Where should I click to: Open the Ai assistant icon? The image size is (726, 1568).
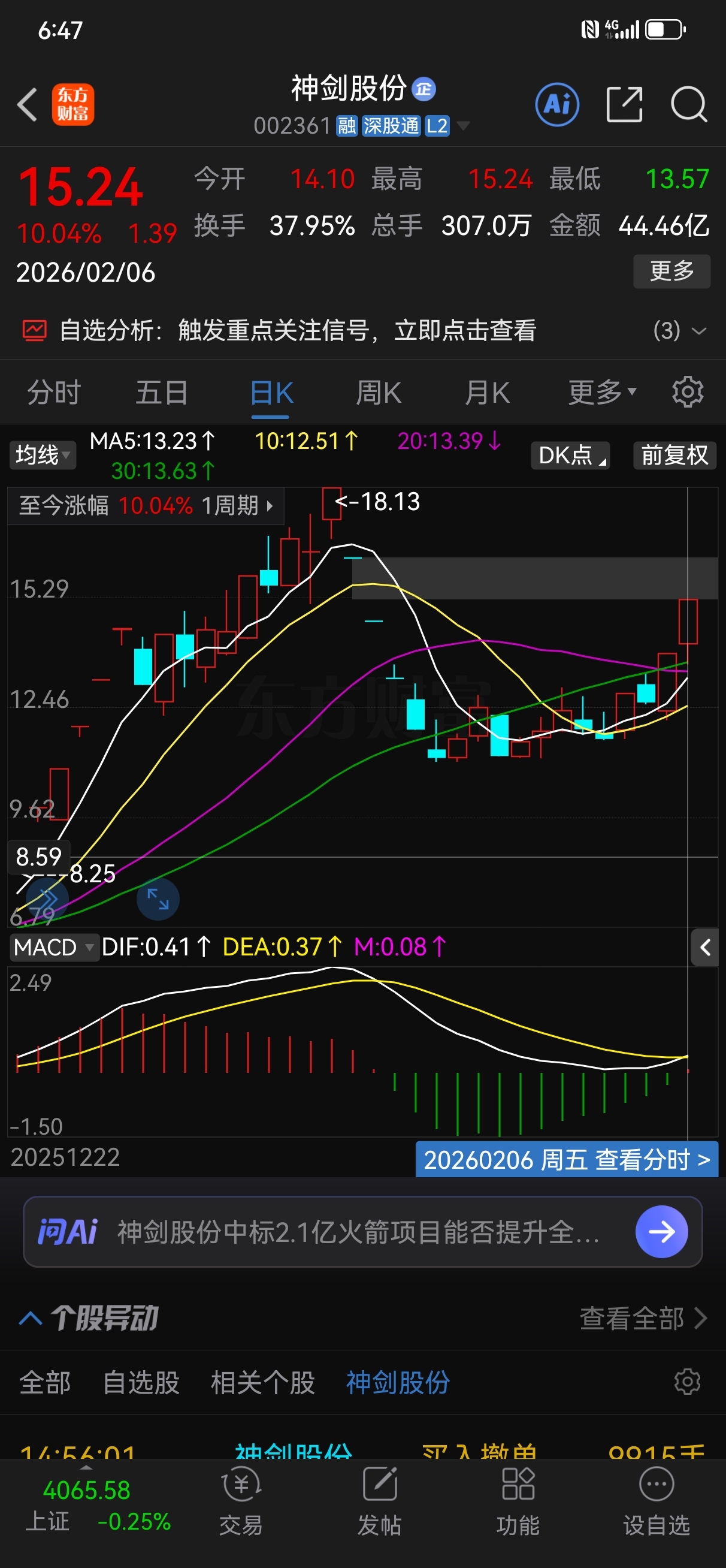coord(557,105)
